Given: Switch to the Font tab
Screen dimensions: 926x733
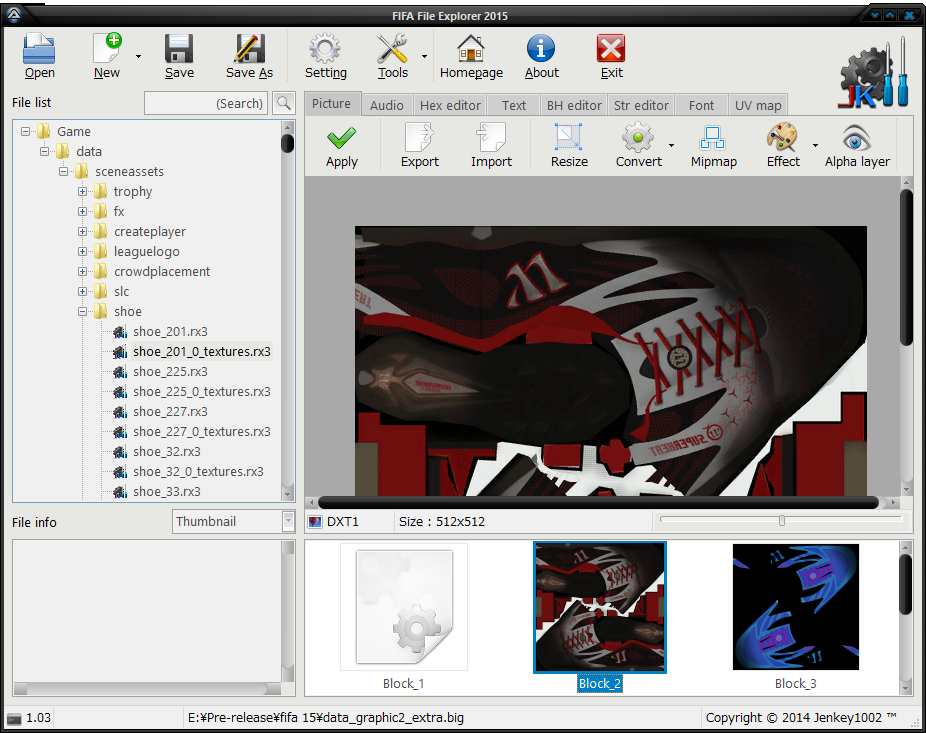Looking at the screenshot, I should (x=701, y=105).
